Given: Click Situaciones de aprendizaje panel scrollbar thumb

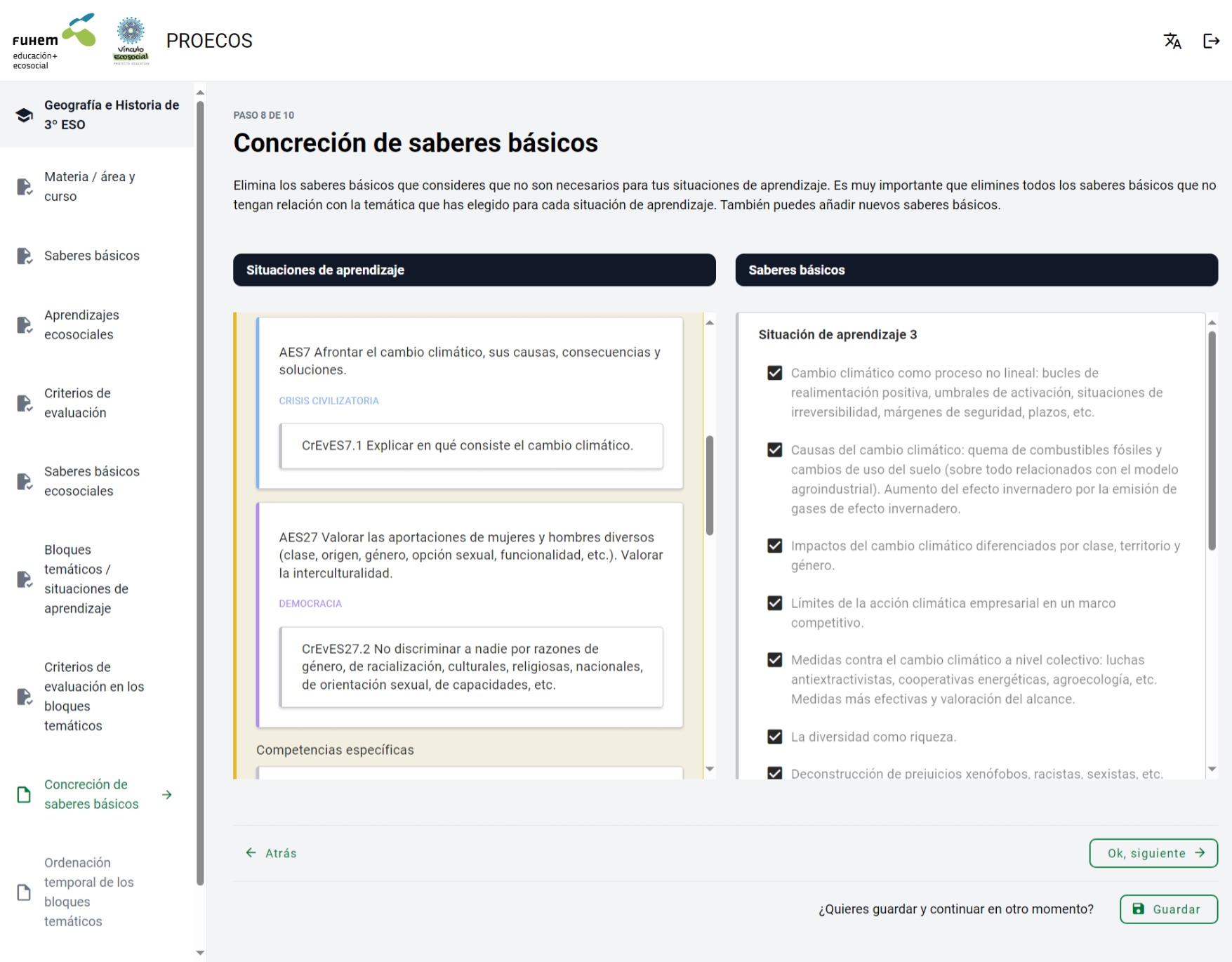Looking at the screenshot, I should (710, 485).
